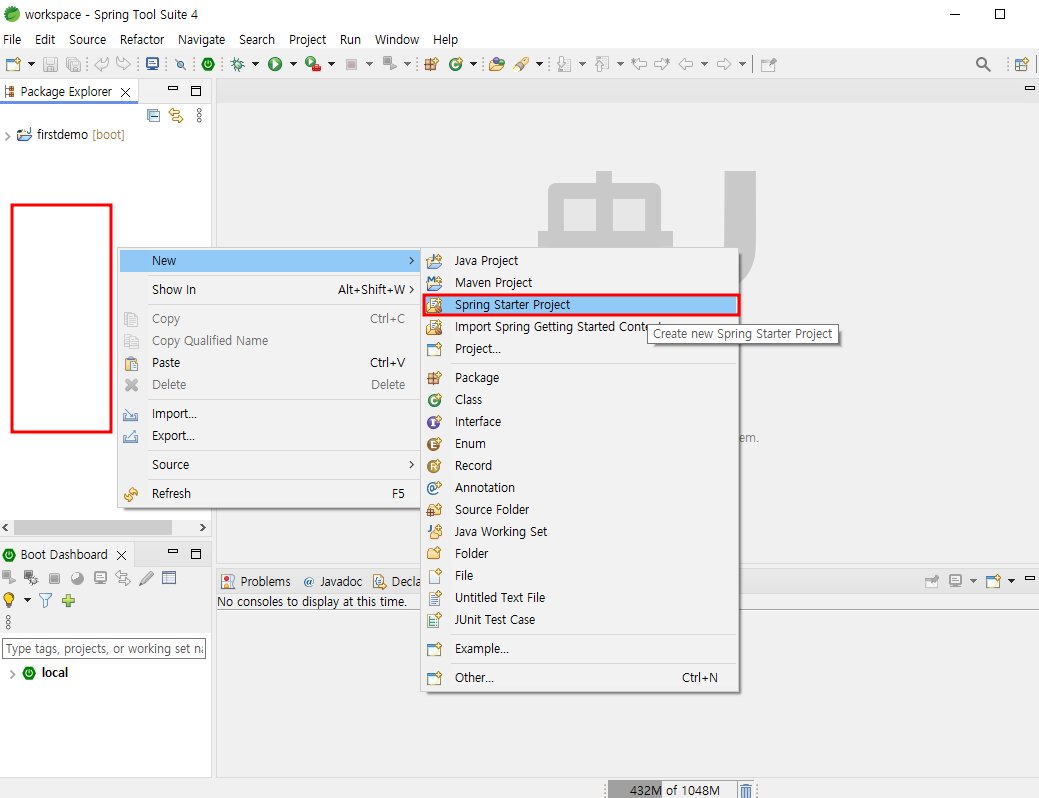Open the Debug button dropdown arrow

tap(255, 64)
